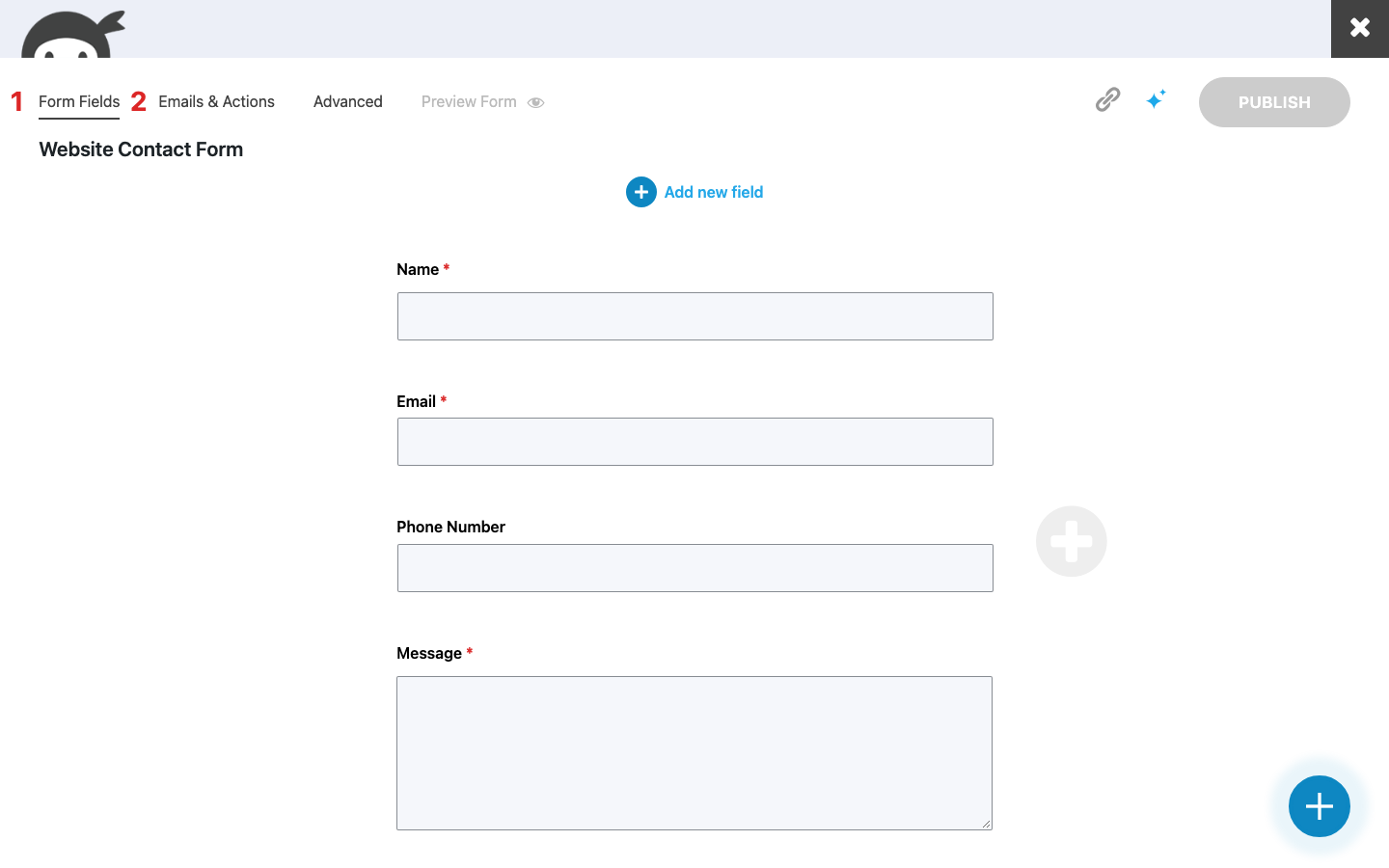Select the Email field label
This screenshot has width=1389, height=868.
417,402
